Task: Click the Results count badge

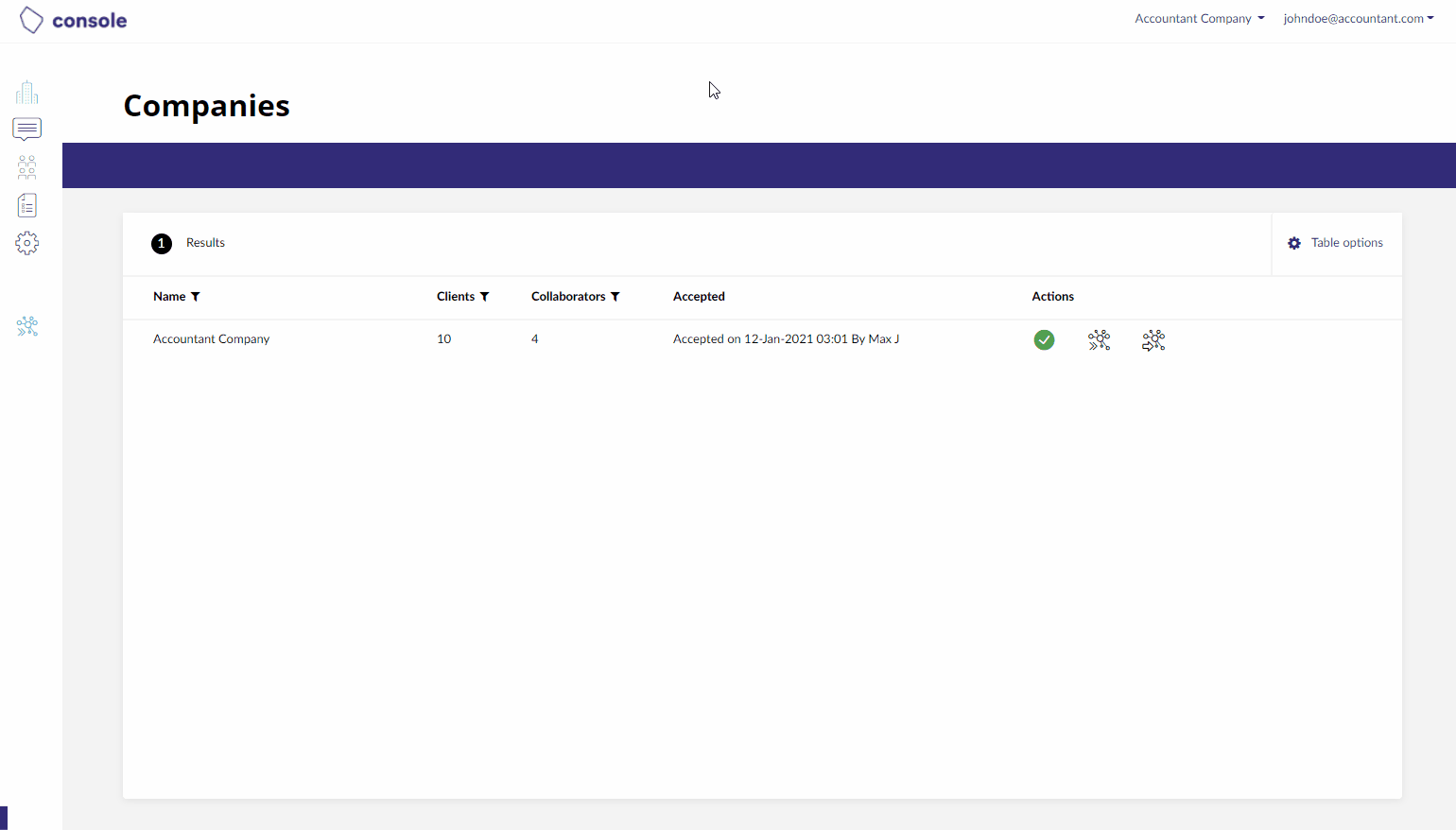Action: (x=162, y=244)
